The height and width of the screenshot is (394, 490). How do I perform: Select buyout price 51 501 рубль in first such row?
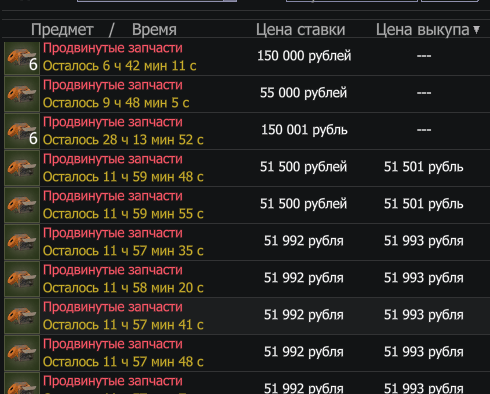[x=423, y=167]
